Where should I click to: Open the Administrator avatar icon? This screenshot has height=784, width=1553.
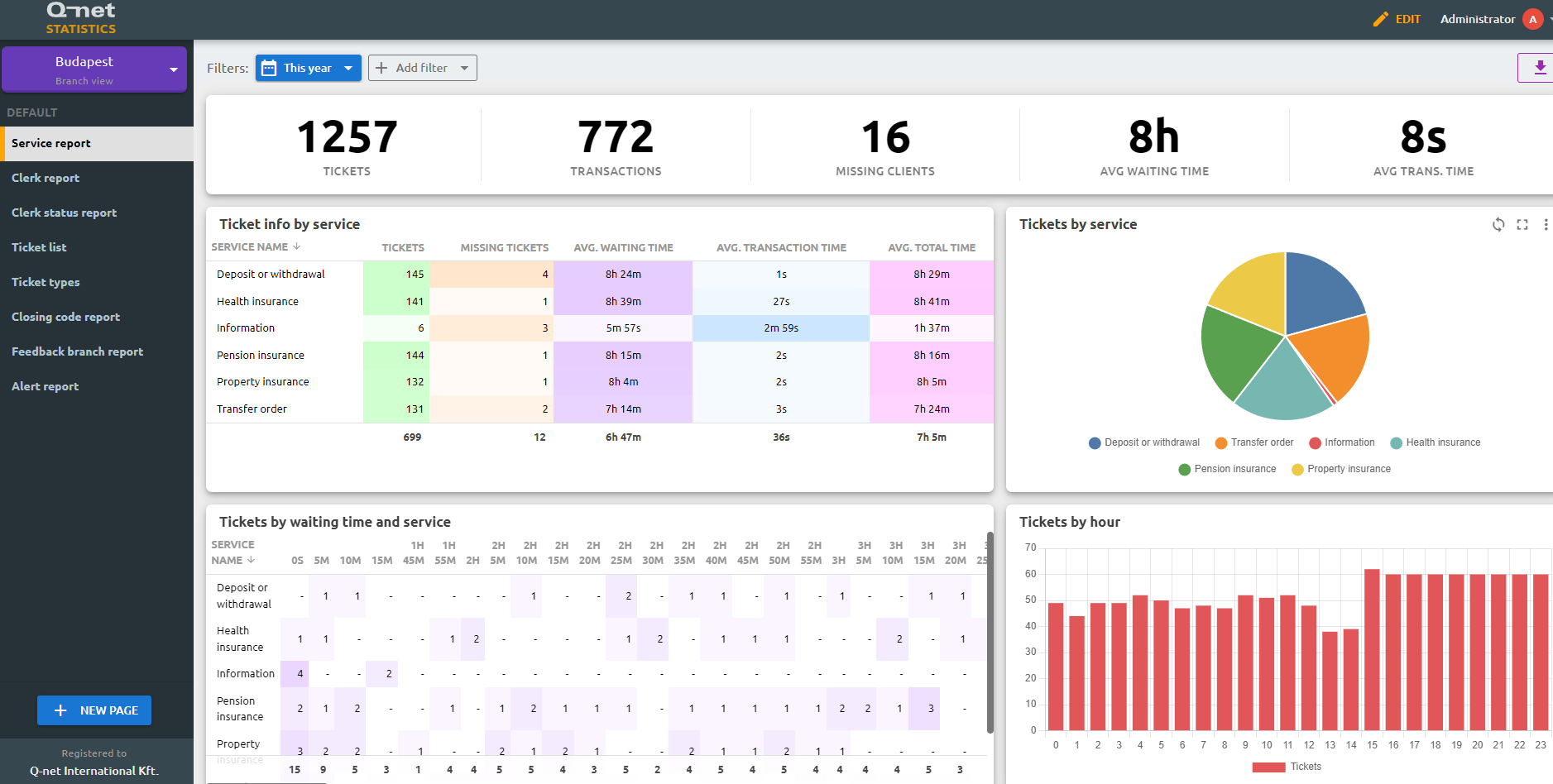click(x=1532, y=19)
